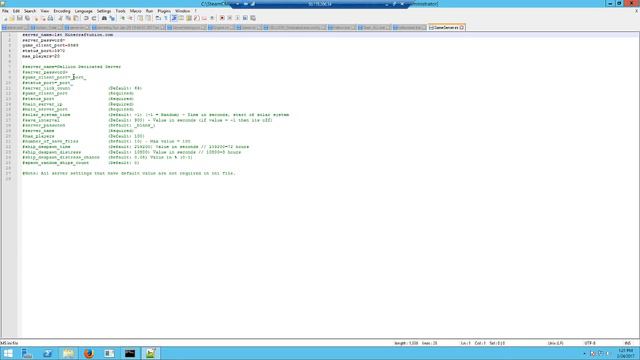Open the Edit menu

[x=16, y=11]
